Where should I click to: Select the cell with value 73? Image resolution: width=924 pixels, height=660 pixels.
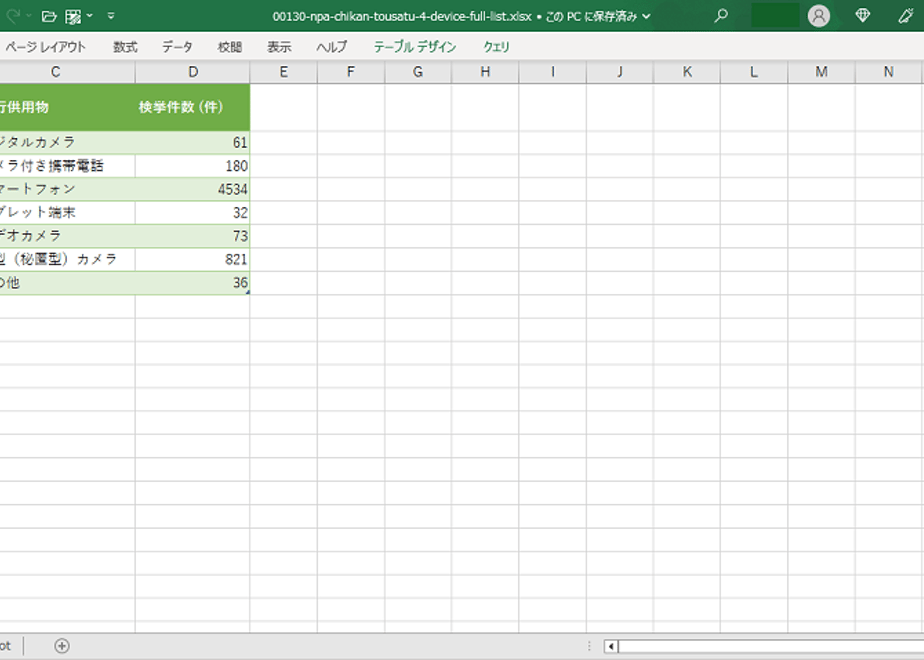pos(193,236)
